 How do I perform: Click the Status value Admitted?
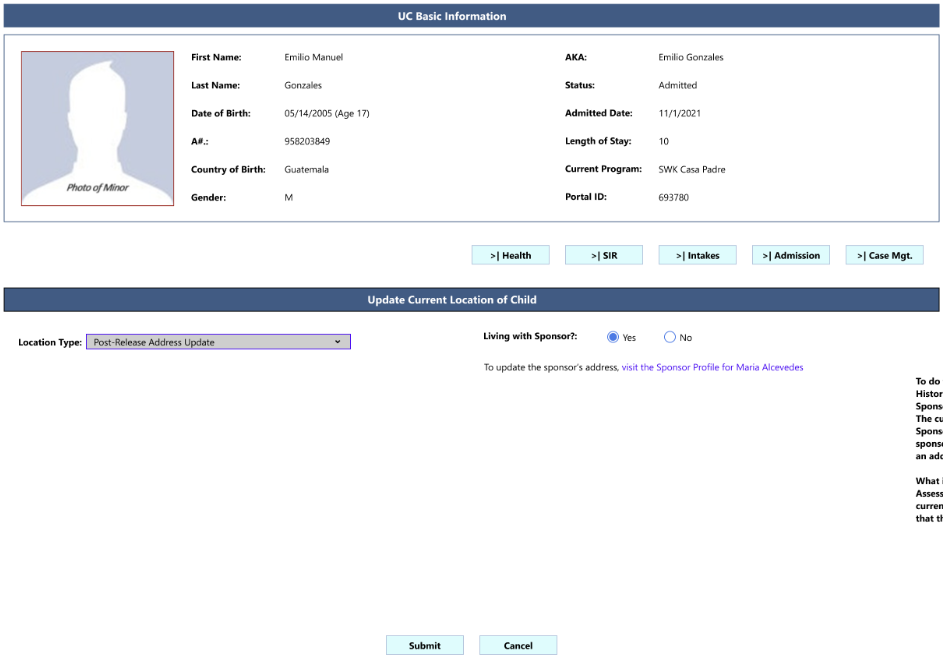(677, 85)
